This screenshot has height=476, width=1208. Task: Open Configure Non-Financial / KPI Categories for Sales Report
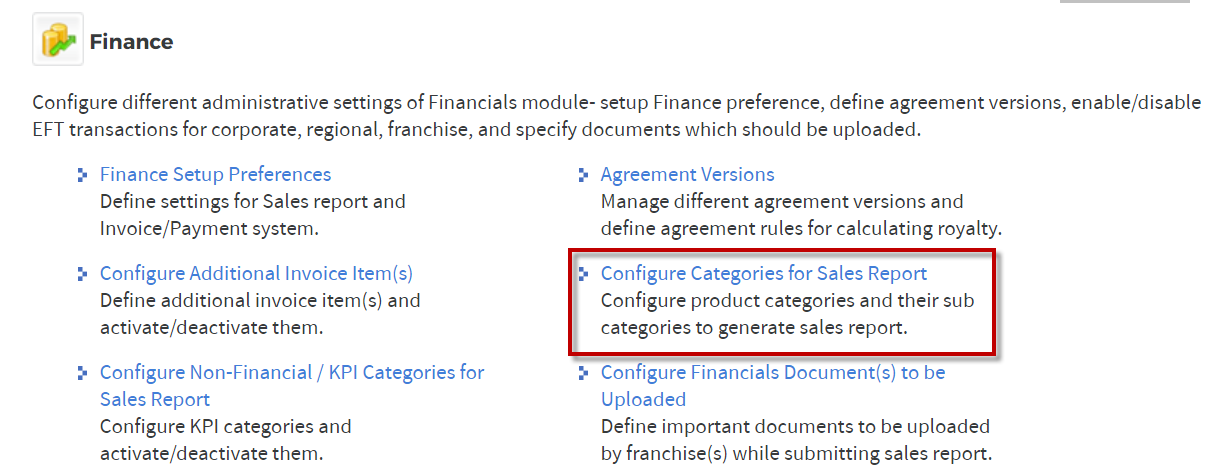(x=292, y=385)
